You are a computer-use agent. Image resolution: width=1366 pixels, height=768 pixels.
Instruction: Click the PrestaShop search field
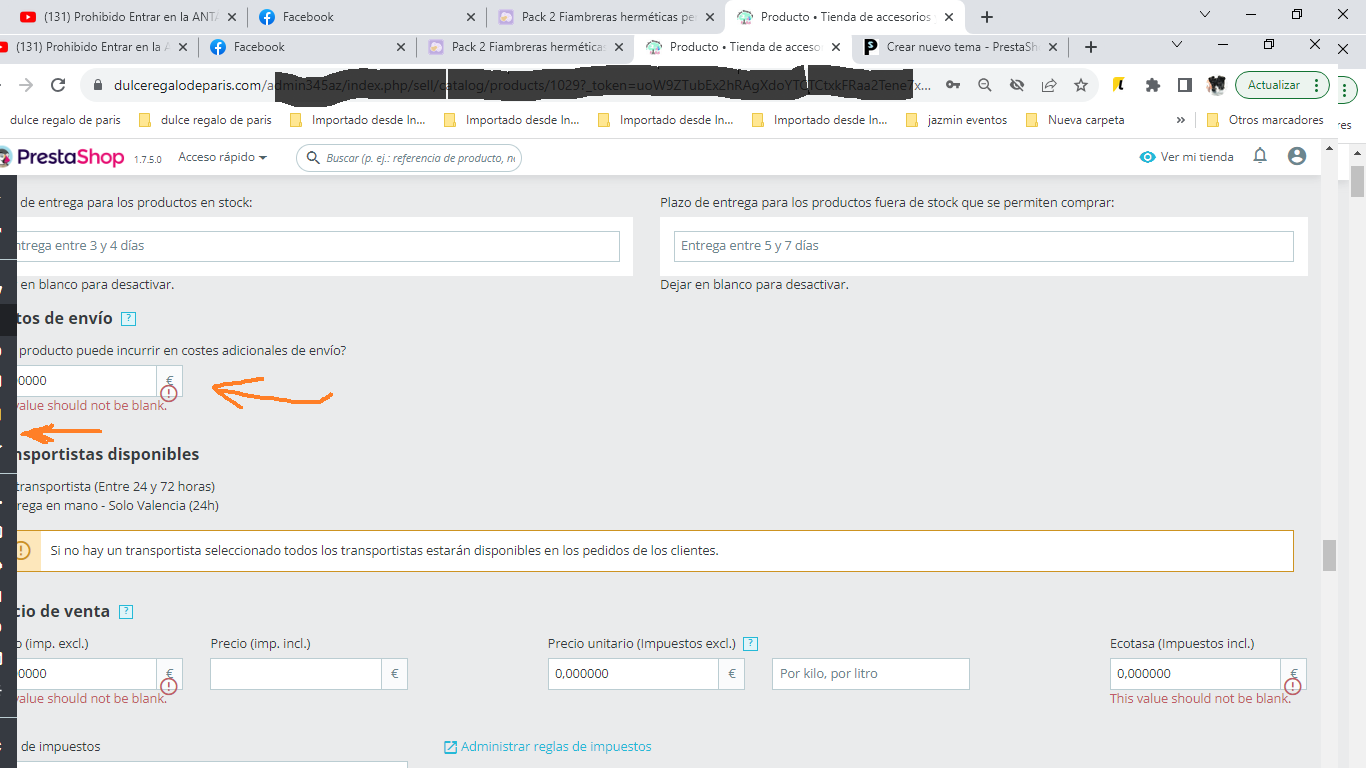(409, 158)
